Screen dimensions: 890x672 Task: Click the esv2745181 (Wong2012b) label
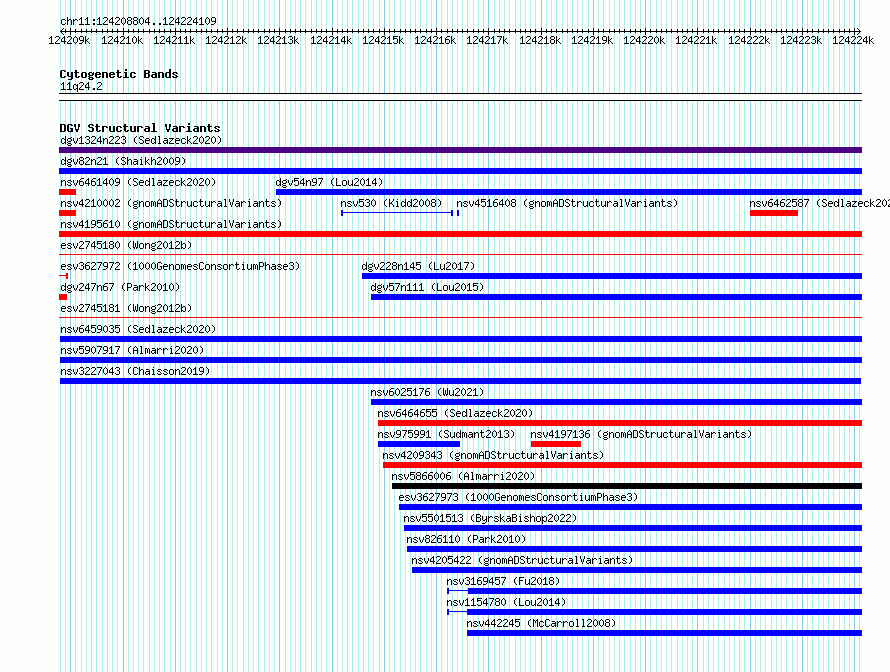[x=126, y=308]
